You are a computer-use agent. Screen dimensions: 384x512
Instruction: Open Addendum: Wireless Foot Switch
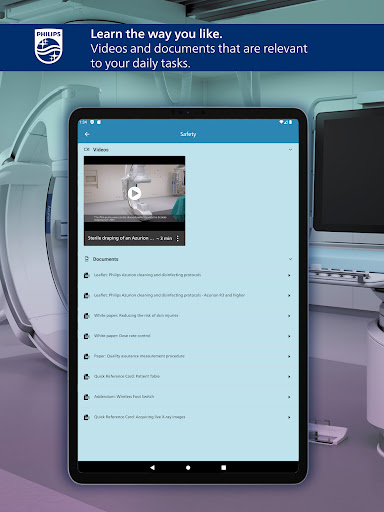pos(188,397)
